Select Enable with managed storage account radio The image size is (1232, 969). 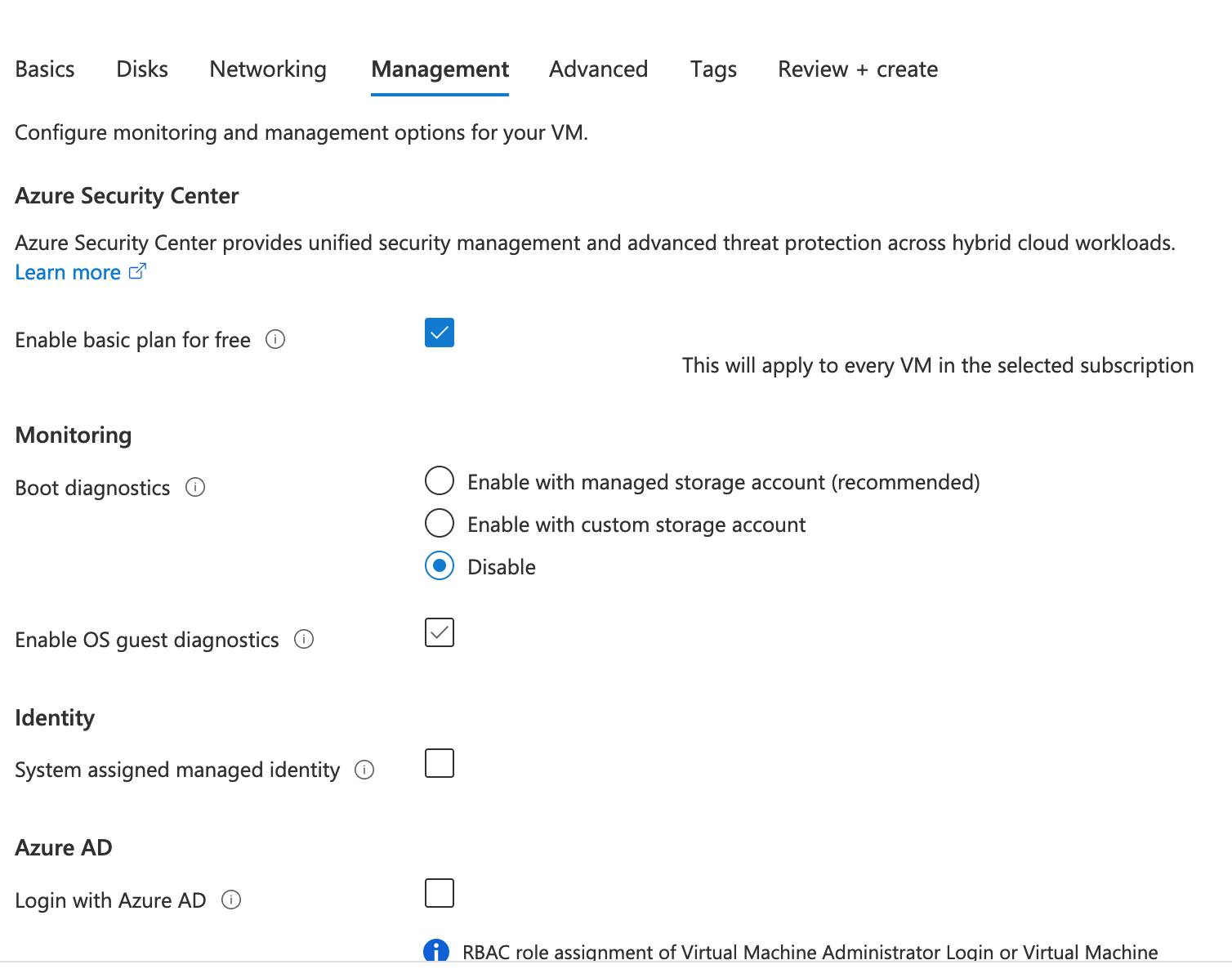(440, 481)
